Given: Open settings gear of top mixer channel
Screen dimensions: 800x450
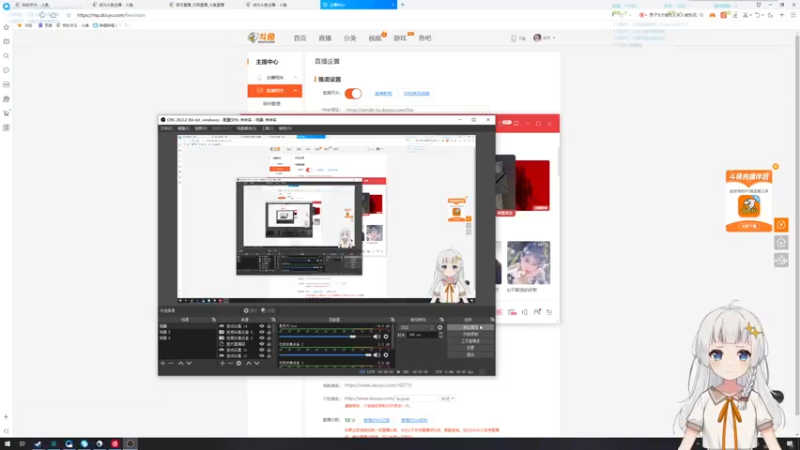Looking at the screenshot, I should pos(386,337).
